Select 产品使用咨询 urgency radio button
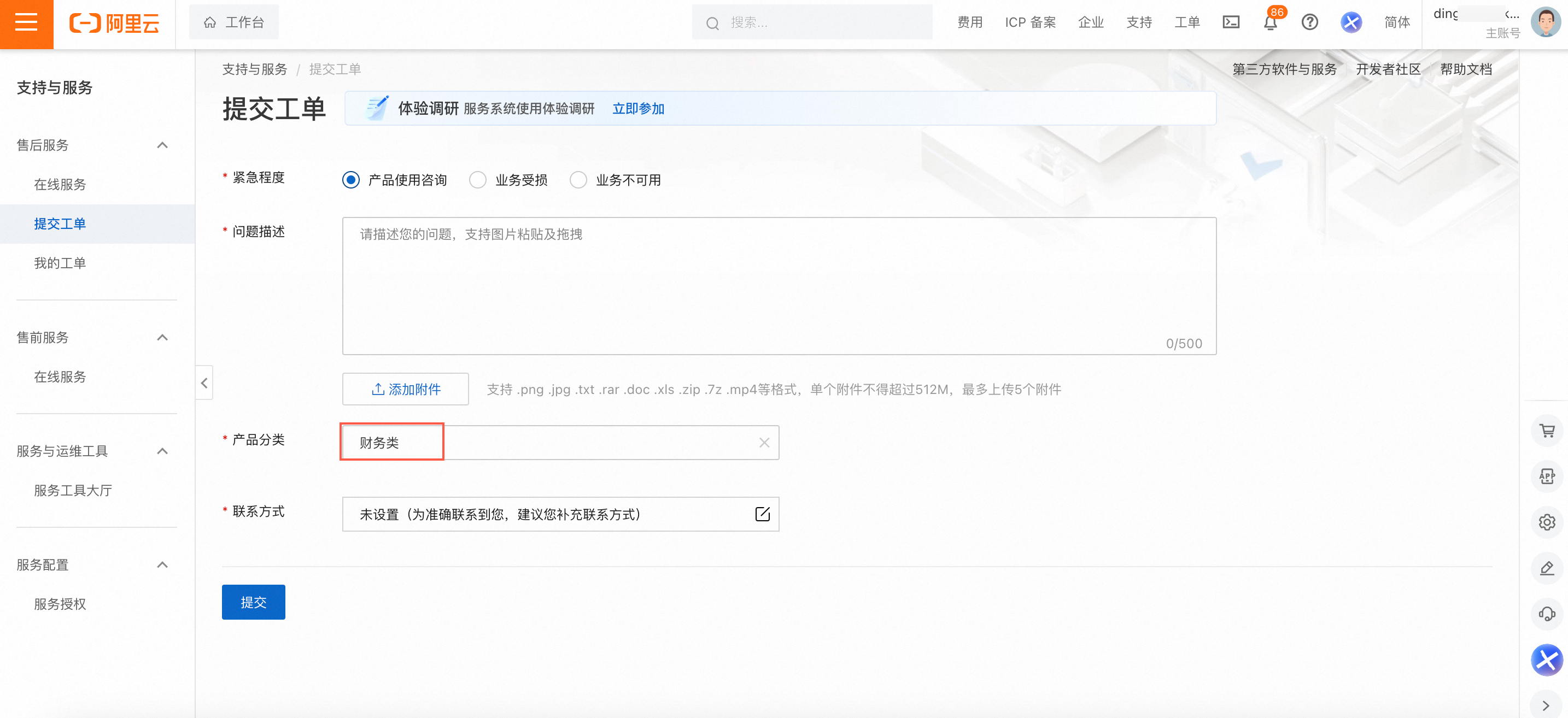Image resolution: width=1568 pixels, height=718 pixels. (351, 180)
